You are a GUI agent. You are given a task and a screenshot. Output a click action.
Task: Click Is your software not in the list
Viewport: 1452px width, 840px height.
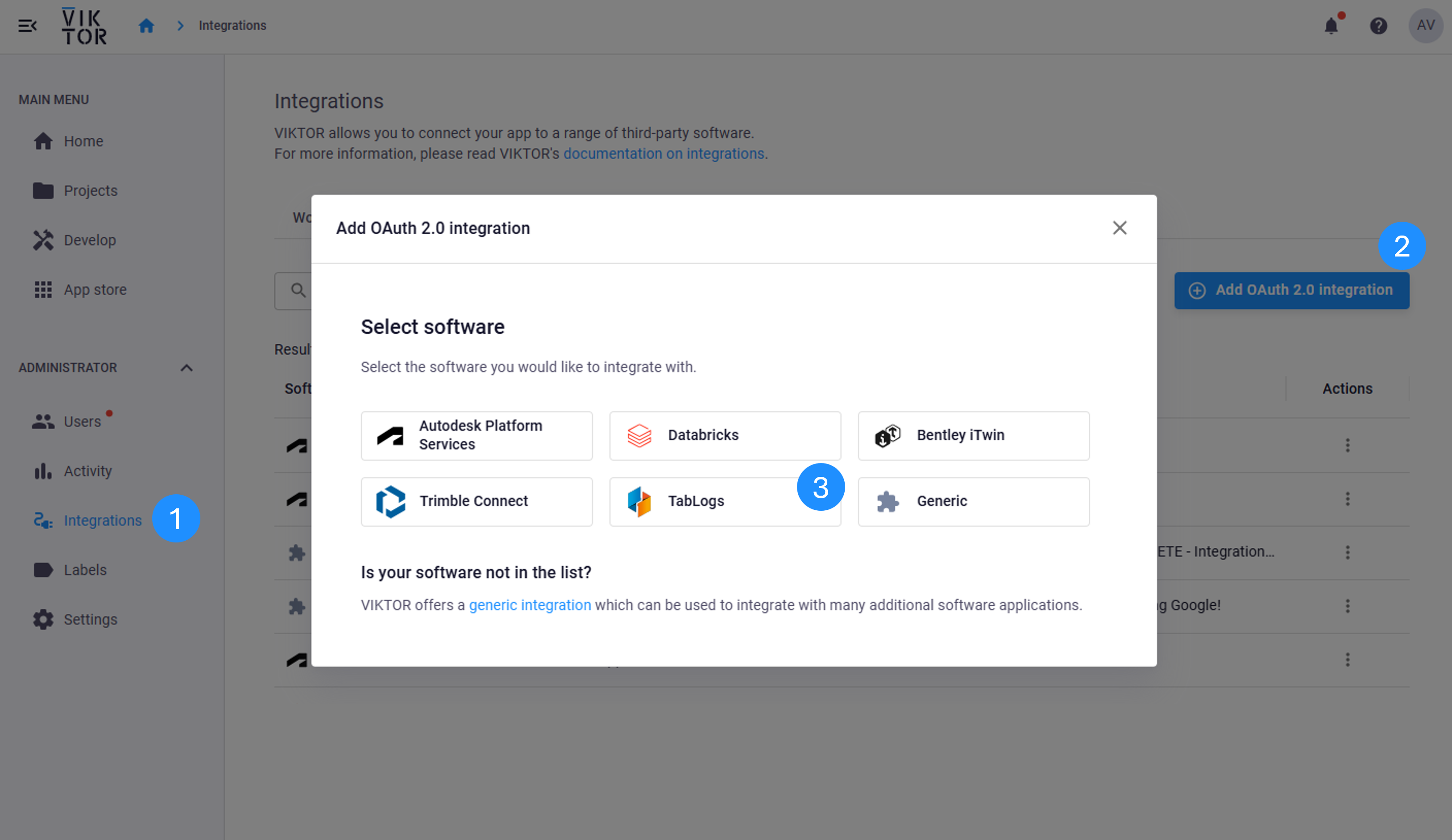tap(476, 573)
